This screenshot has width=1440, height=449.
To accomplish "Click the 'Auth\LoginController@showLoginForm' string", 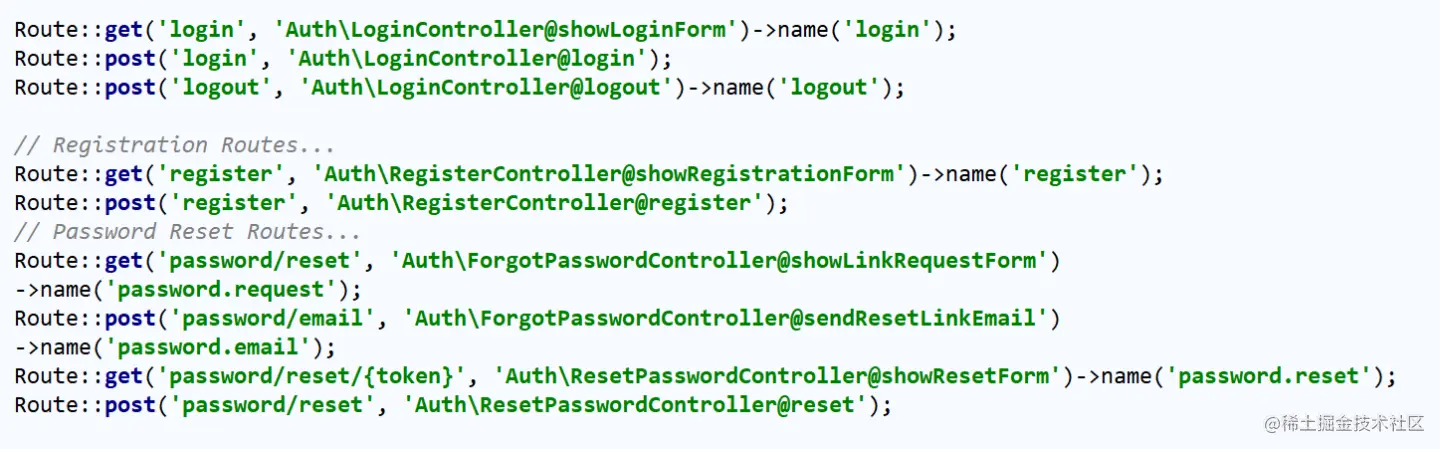I will [506, 29].
